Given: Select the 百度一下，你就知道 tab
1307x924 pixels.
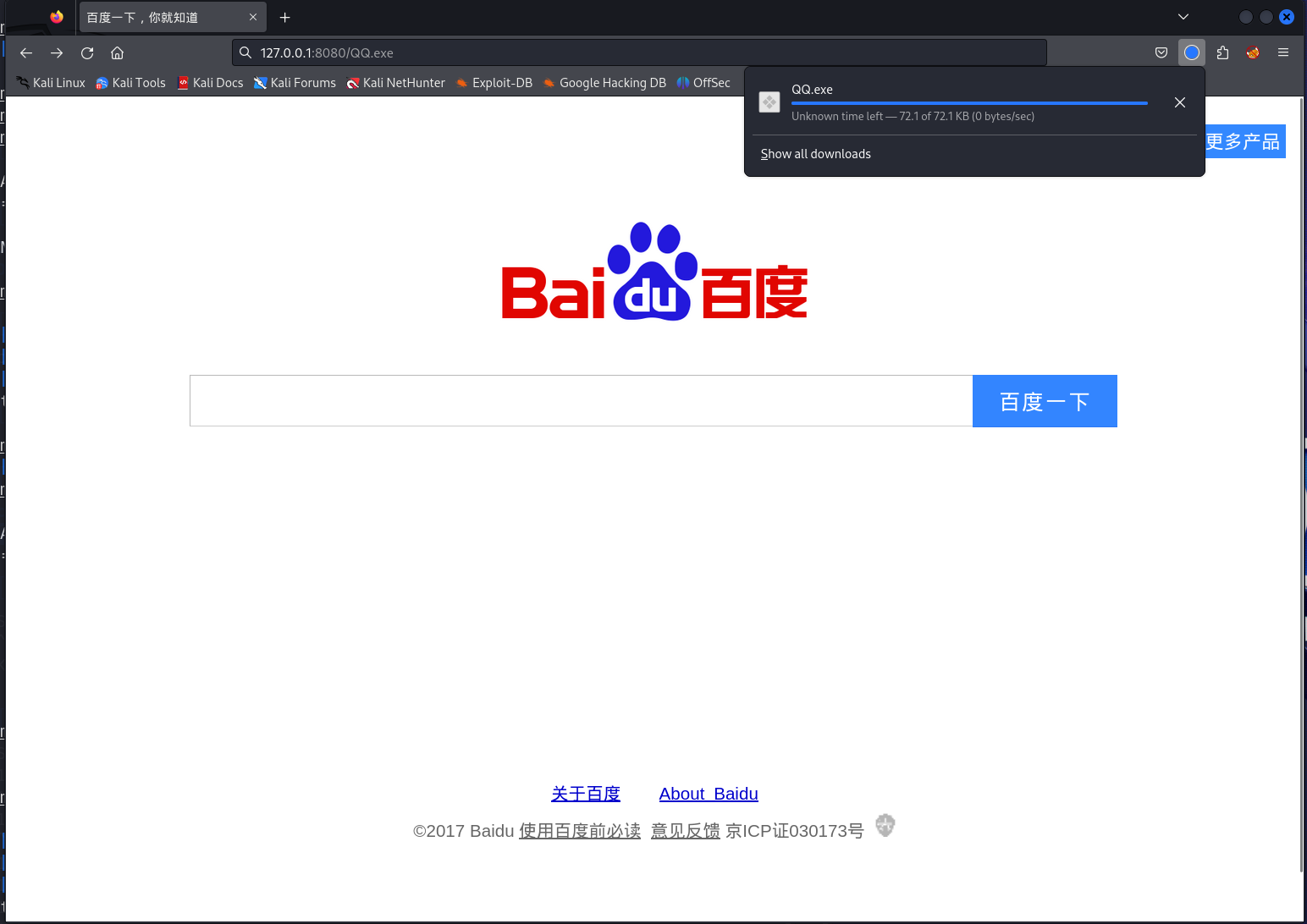Looking at the screenshot, I should pos(173,17).
